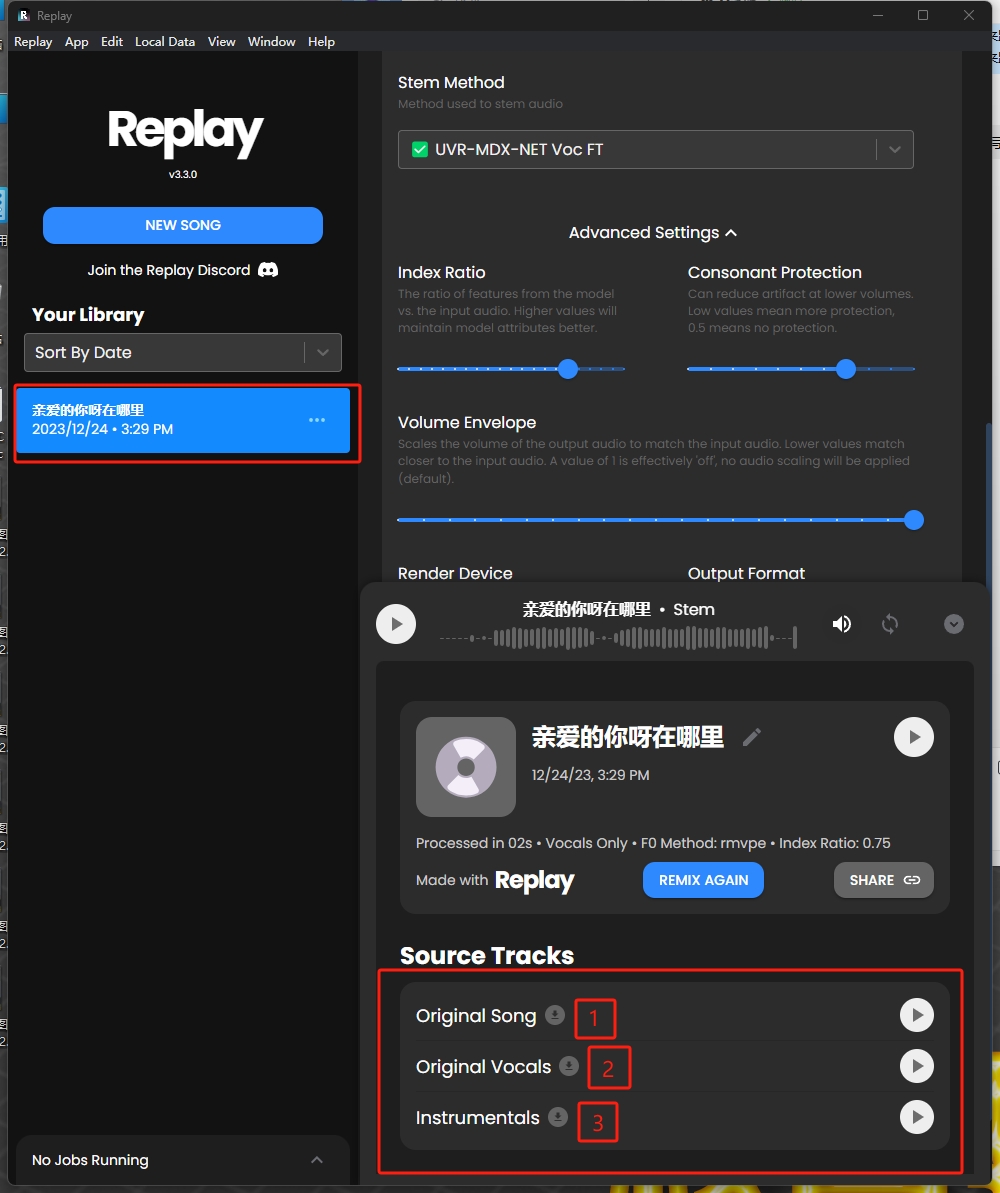Download the Original Song track

click(x=555, y=1015)
